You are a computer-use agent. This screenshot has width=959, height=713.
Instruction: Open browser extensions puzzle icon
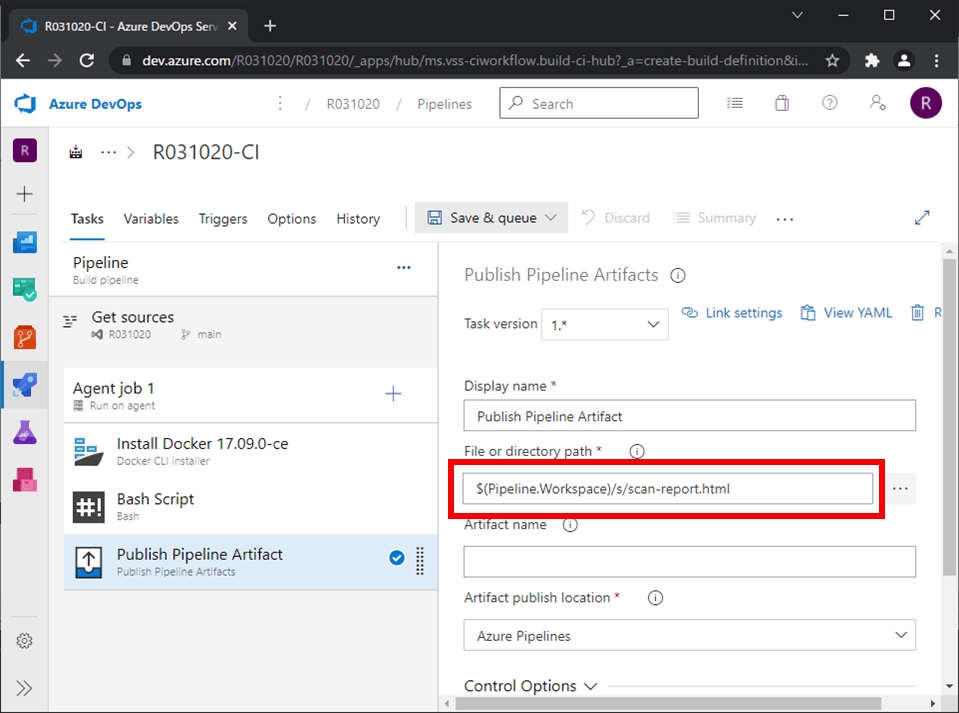pyautogui.click(x=872, y=61)
